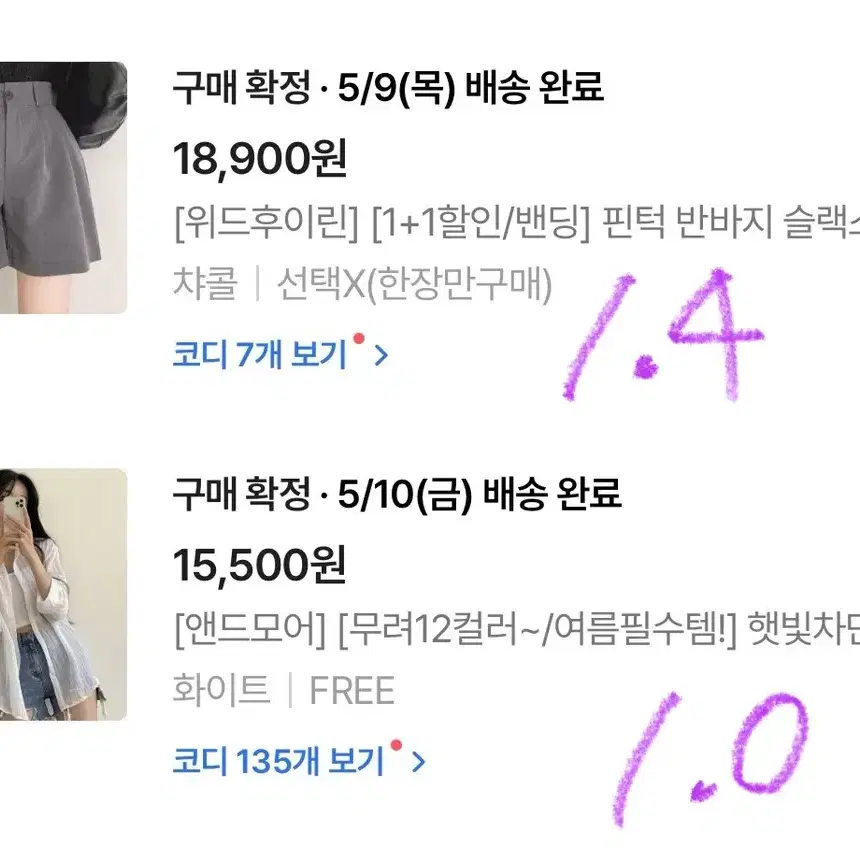The height and width of the screenshot is (860, 860).
Task: Select the 5/10(금) 배송 완료 order status
Action: coord(397,494)
